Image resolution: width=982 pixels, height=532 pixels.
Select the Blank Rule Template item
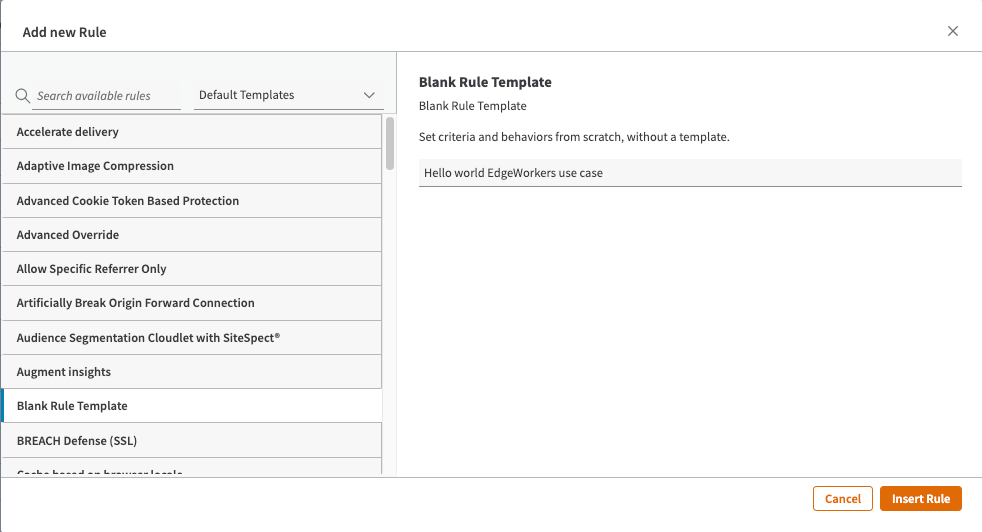tap(191, 406)
